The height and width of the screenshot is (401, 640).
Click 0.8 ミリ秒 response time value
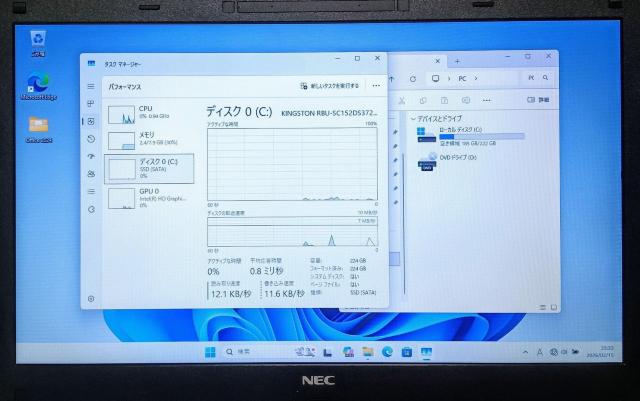266,271
